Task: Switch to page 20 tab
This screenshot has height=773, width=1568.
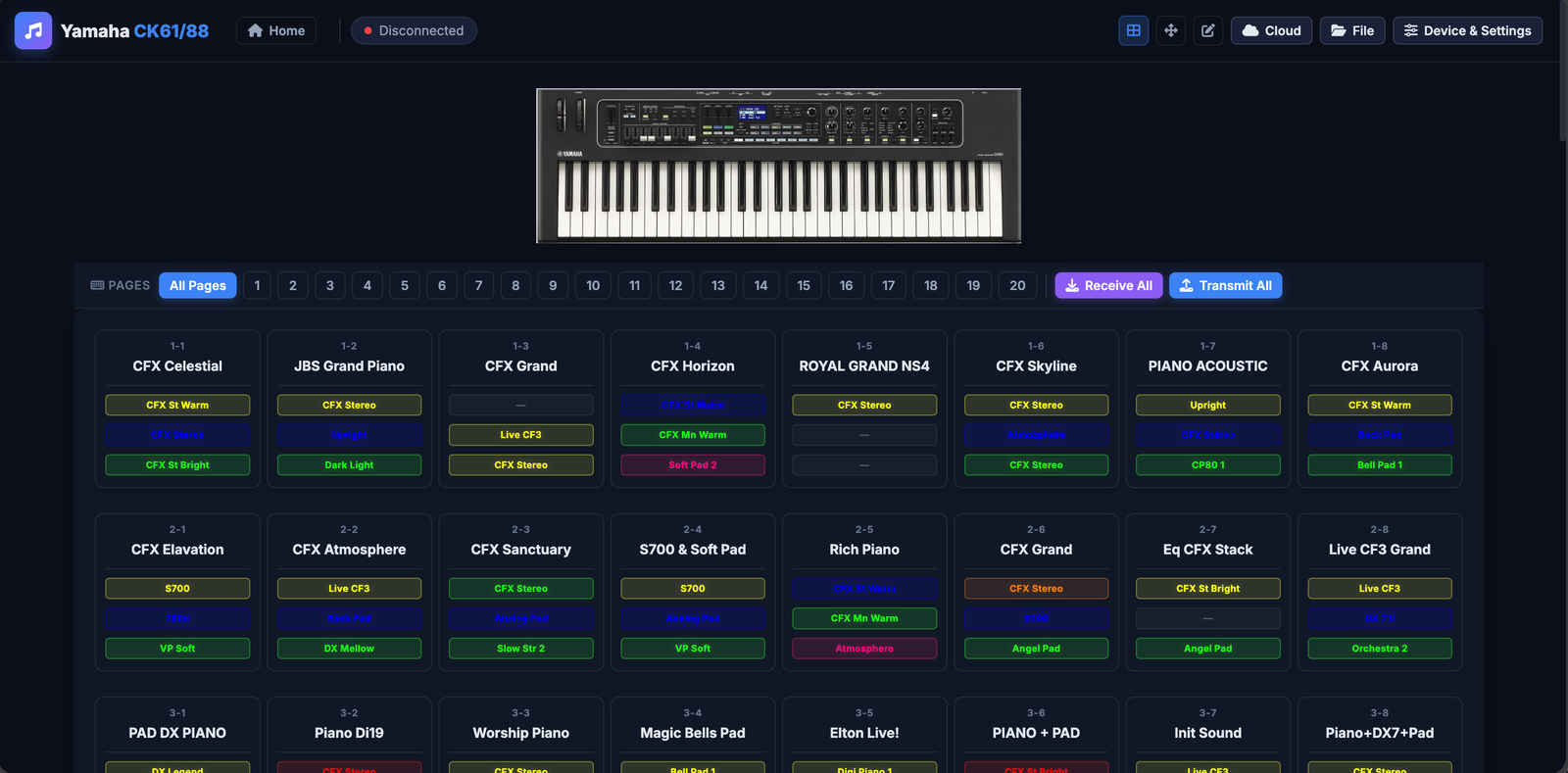Action: click(1018, 285)
